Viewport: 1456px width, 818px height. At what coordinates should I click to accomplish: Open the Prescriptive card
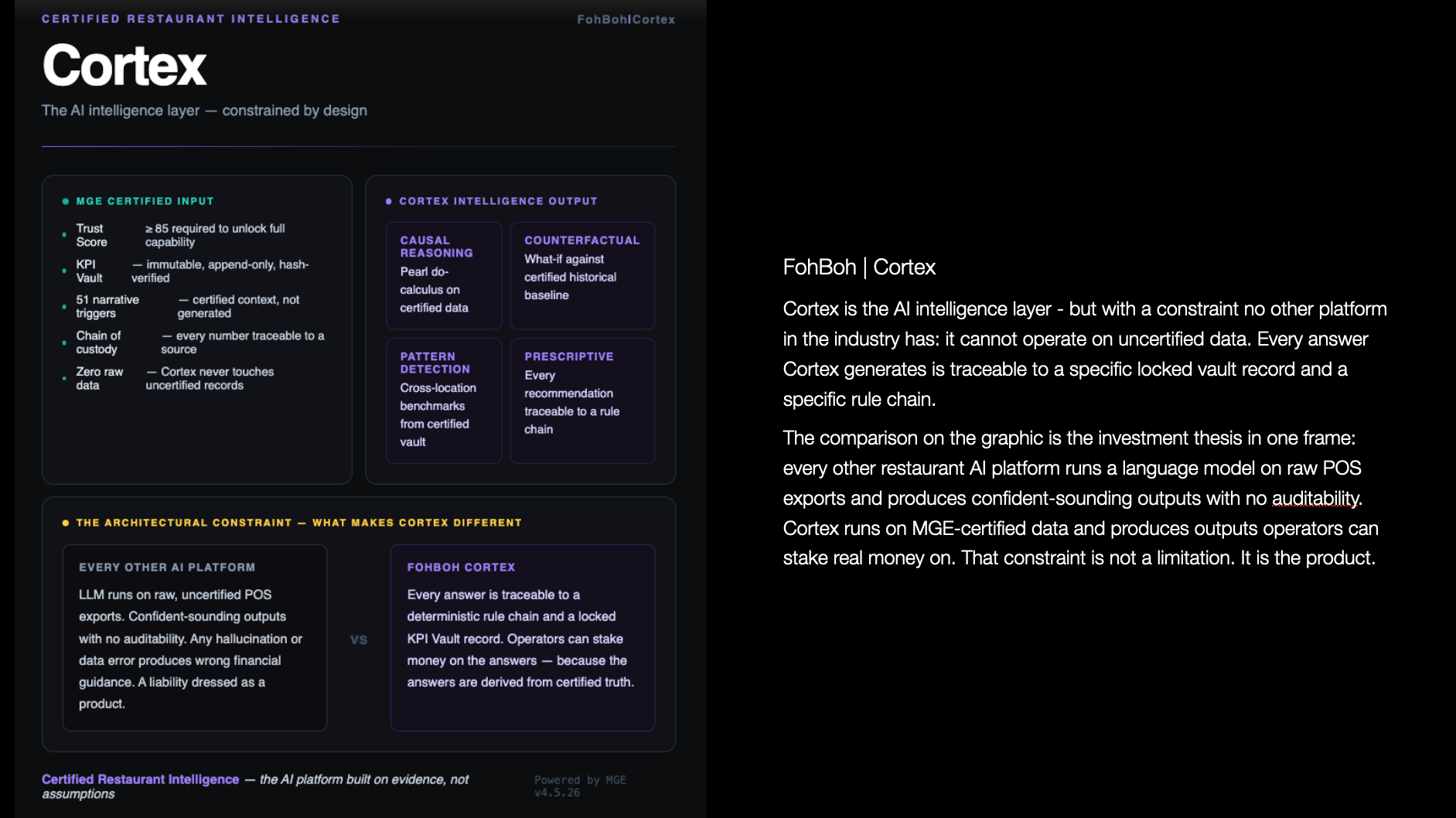tap(582, 400)
